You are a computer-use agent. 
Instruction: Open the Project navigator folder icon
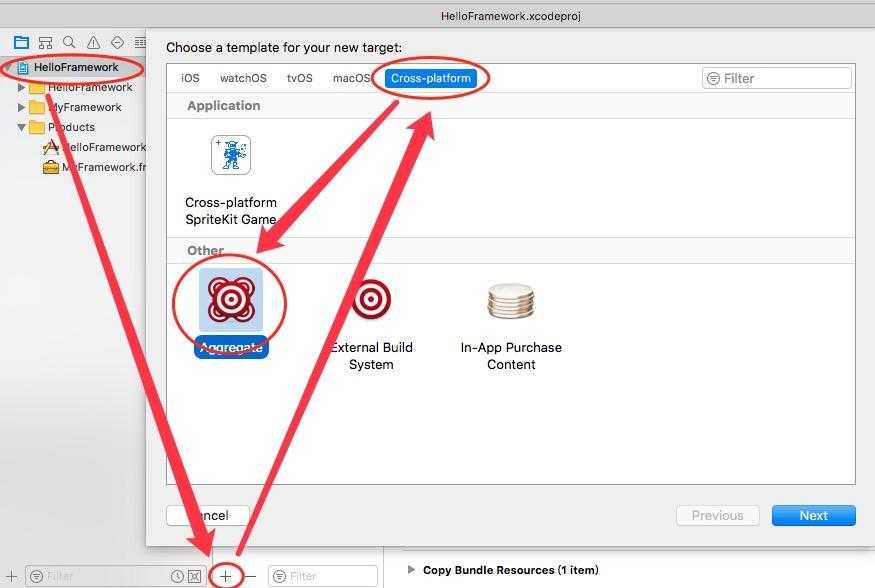pos(21,42)
